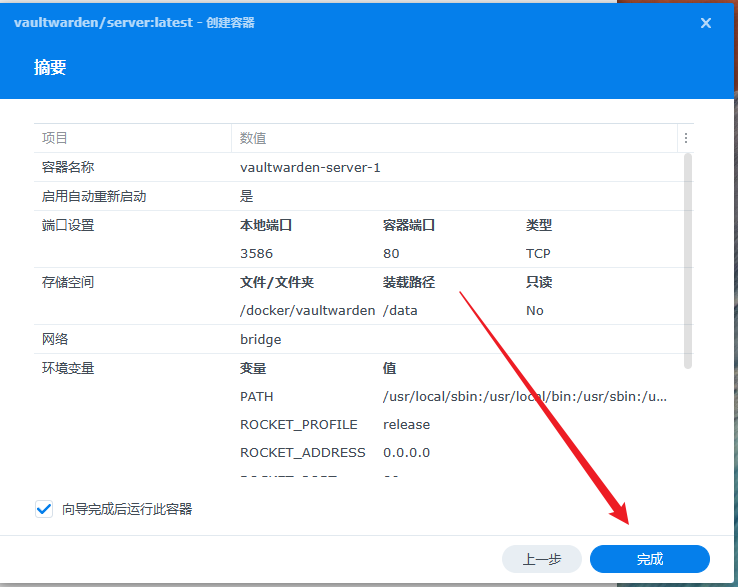
Task: Click the vaultwarden-server-1 container name value
Action: (x=310, y=167)
